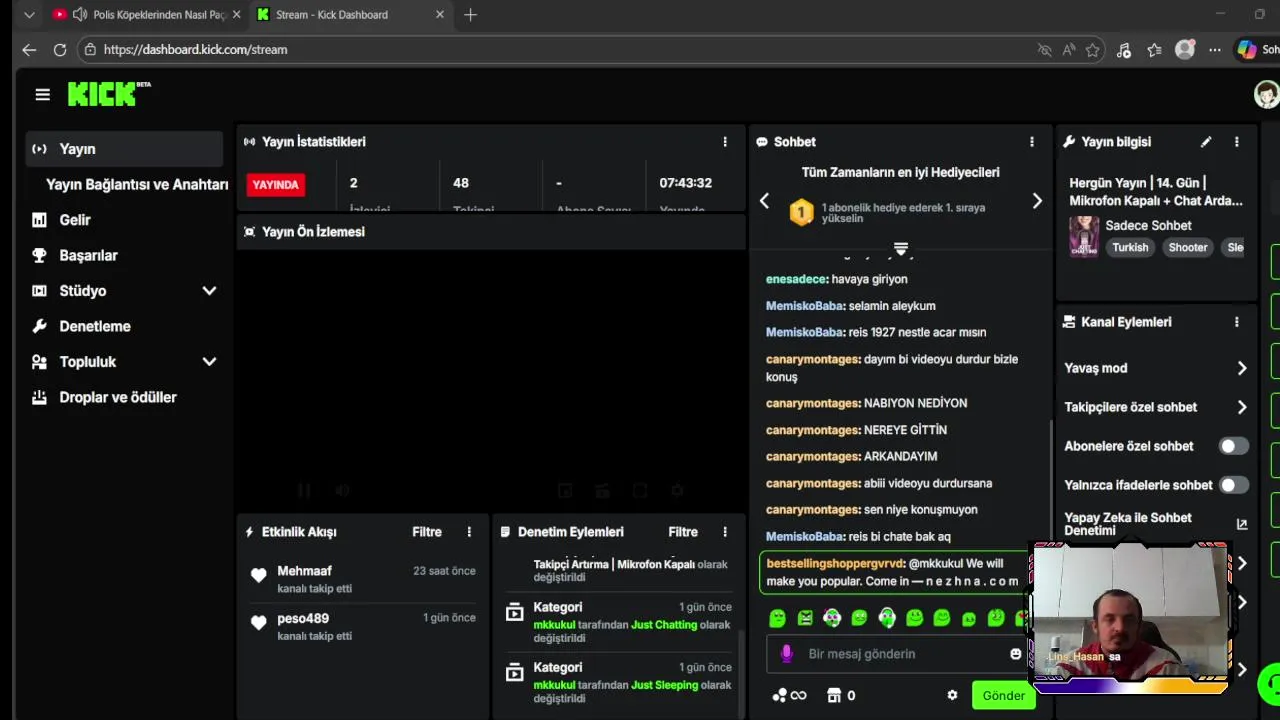Screen dimensions: 1280x720
Task: Click the Turkish tag chip
Action: click(1130, 247)
